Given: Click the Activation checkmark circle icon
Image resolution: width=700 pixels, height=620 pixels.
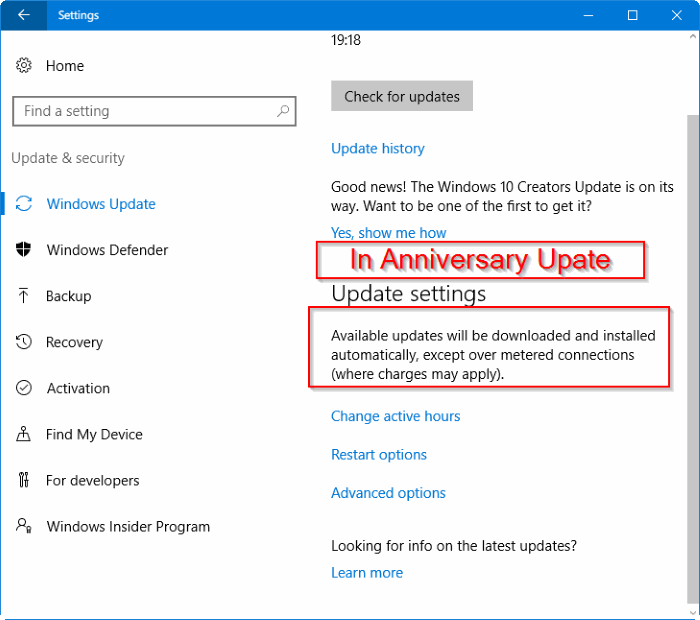Looking at the screenshot, I should tap(24, 388).
